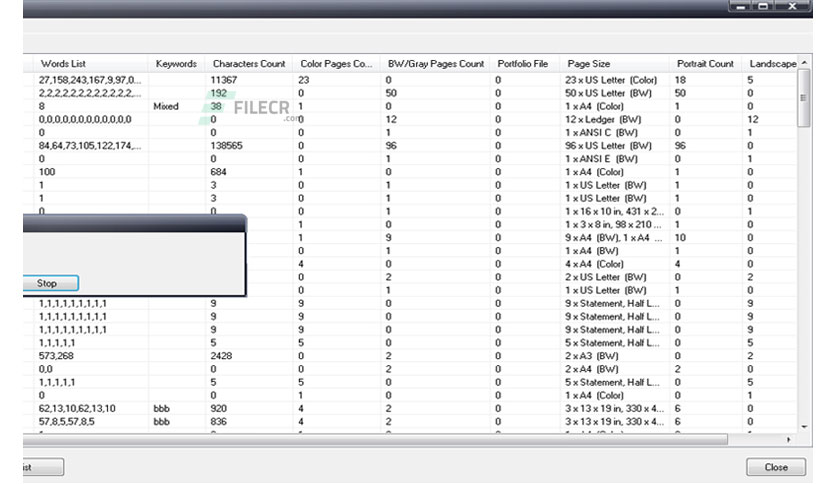Select the page size cell '1 x 16 x 10 in, 431 x 2...'
The width and height of the screenshot is (836, 484).
click(614, 211)
